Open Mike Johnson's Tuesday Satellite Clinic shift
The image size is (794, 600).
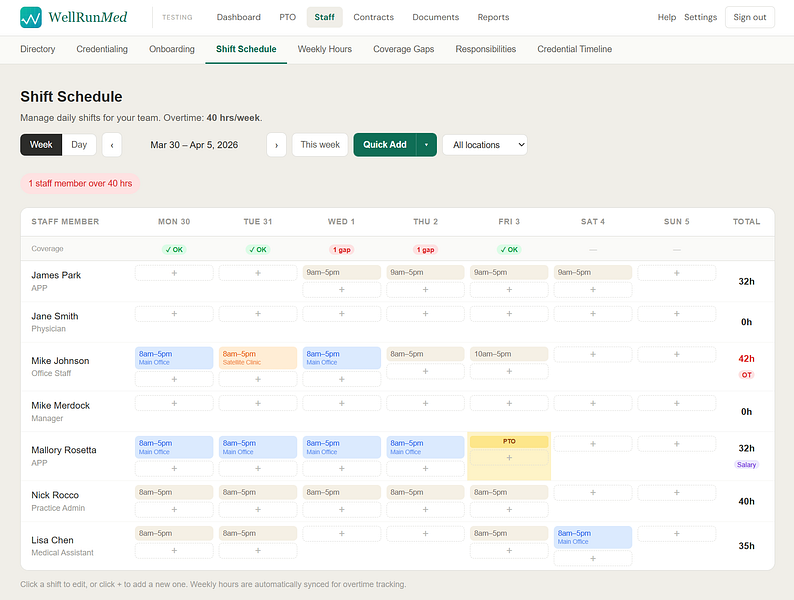[x=258, y=358]
